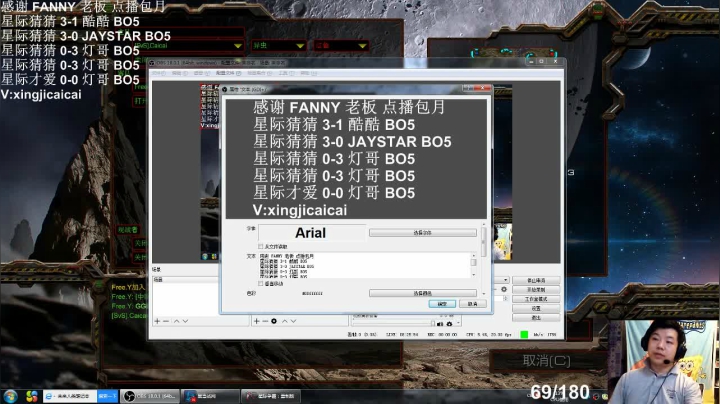
Task: Mute audio with the mixer speaker icon
Action: point(440,324)
